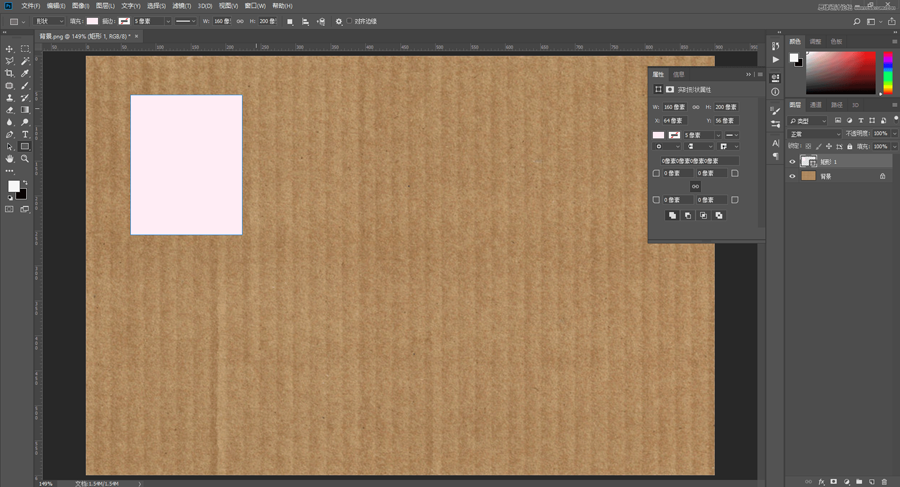Open the 类型 layer filter dropdown
The height and width of the screenshot is (487, 900).
click(808, 121)
